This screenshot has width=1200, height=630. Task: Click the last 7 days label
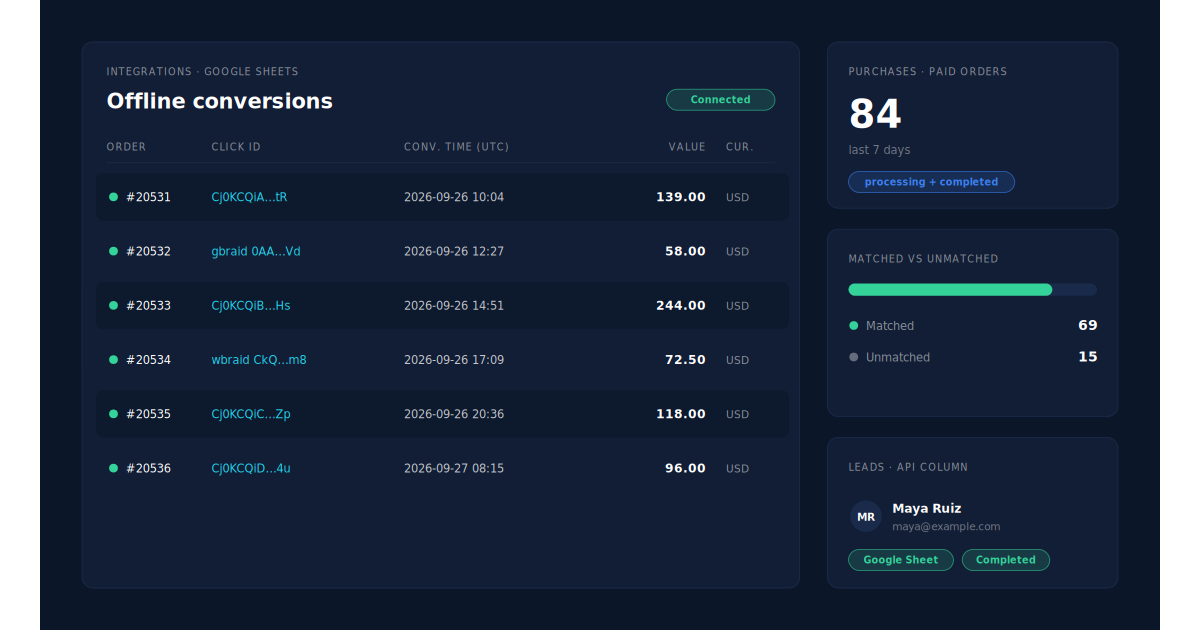pos(880,150)
